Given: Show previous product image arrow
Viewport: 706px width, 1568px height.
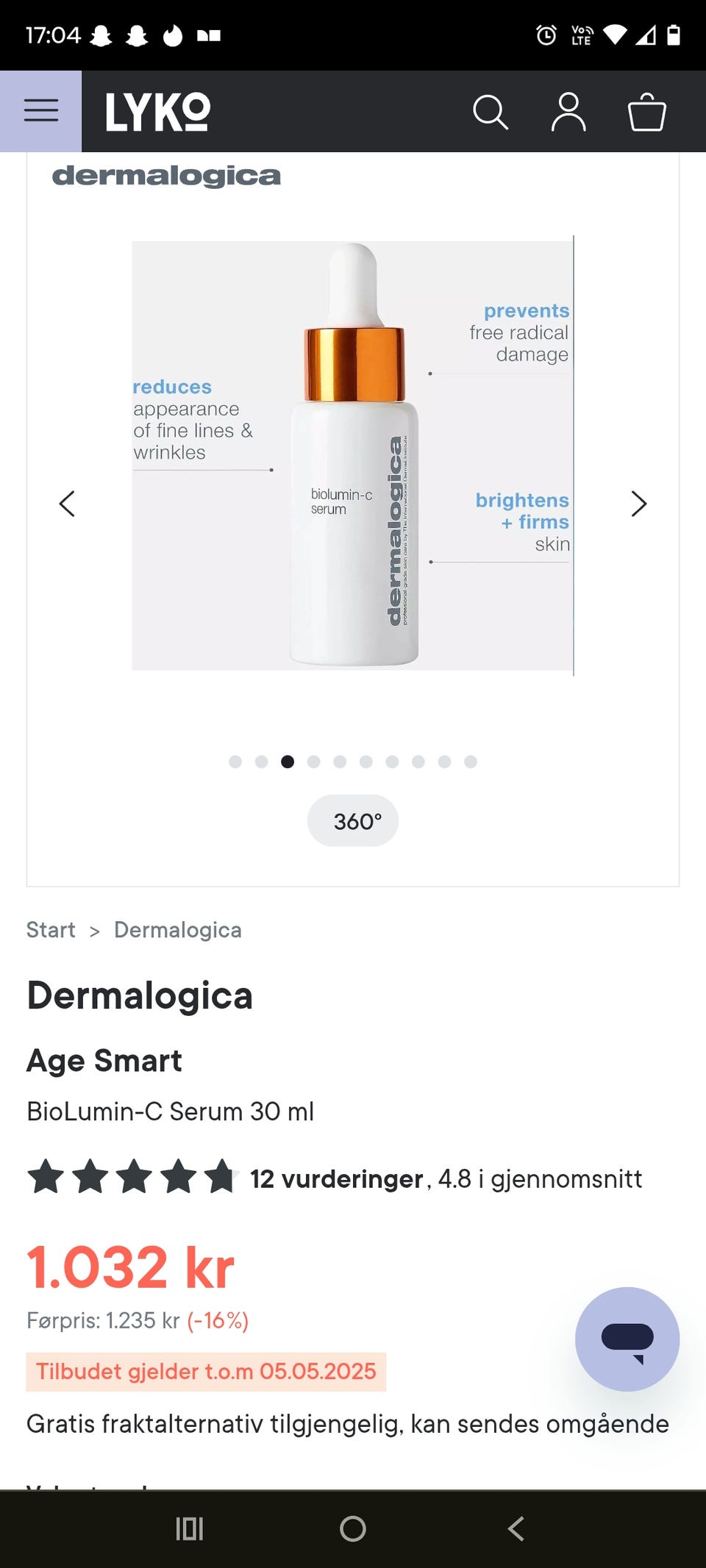Looking at the screenshot, I should pos(67,504).
